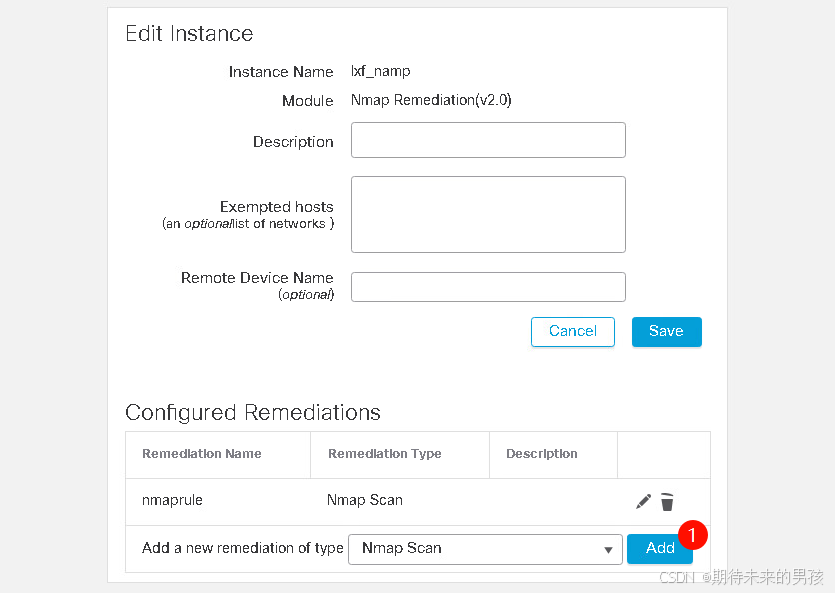The image size is (835, 593).
Task: Save the instance settings
Action: [667, 332]
